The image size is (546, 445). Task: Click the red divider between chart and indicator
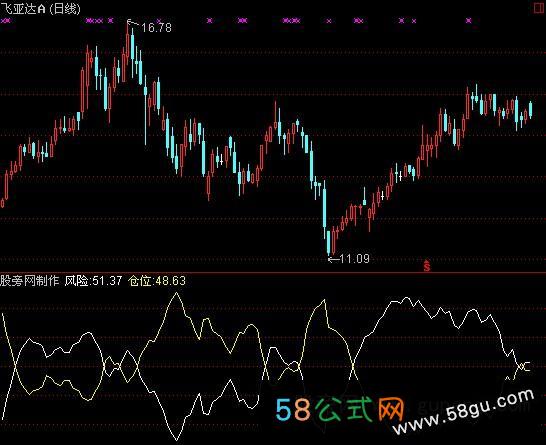point(273,273)
